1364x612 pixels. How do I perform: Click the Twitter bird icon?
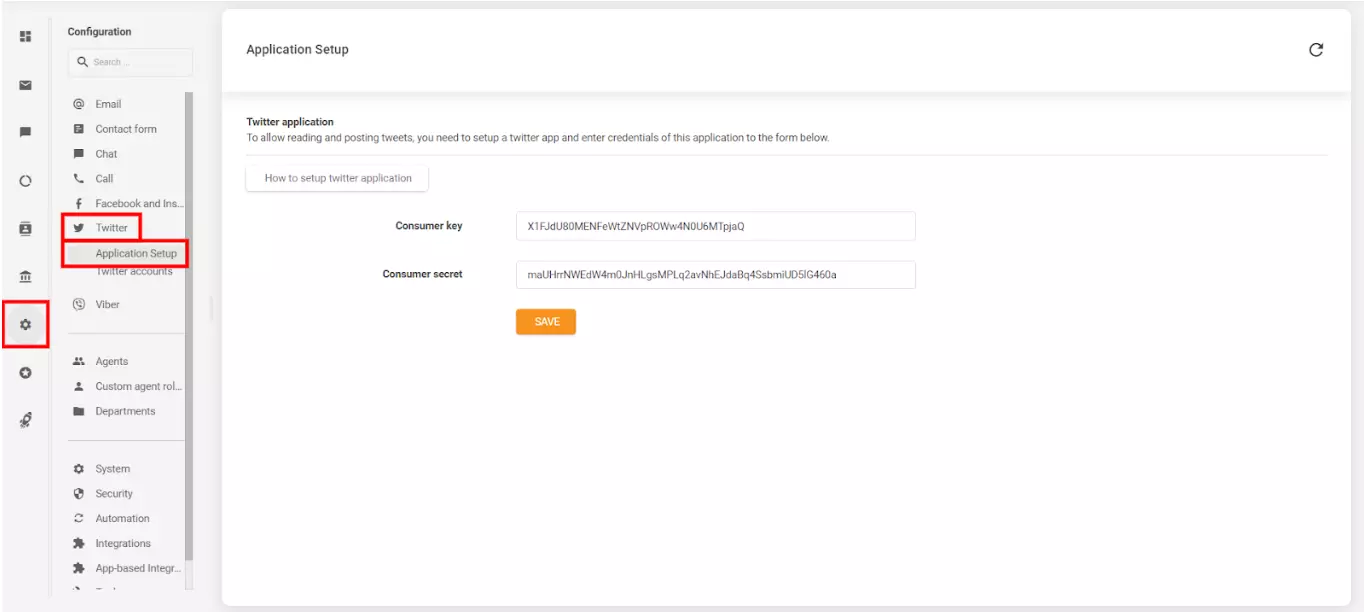tap(79, 227)
